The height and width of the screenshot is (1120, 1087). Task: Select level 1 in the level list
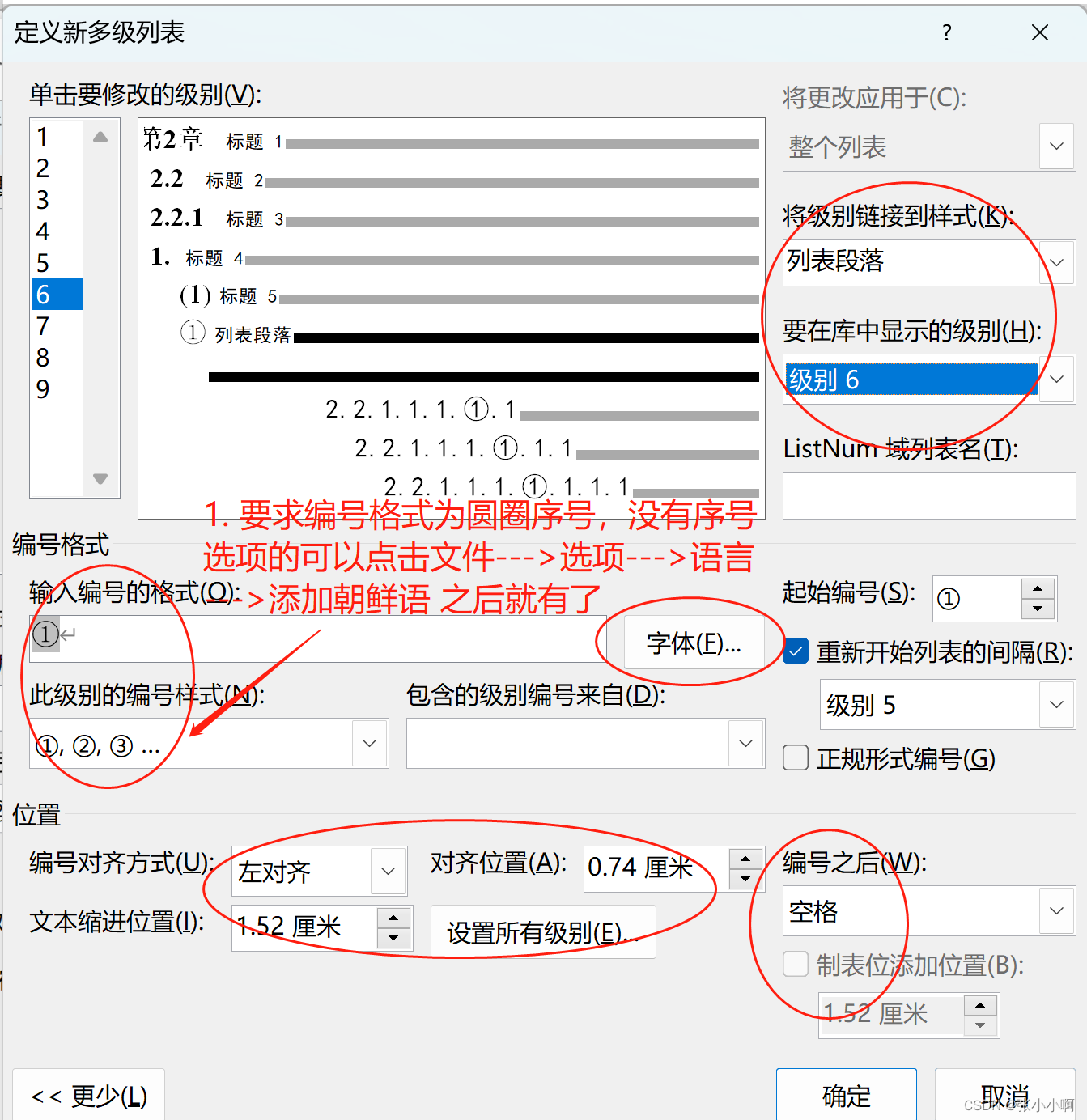coord(57,137)
